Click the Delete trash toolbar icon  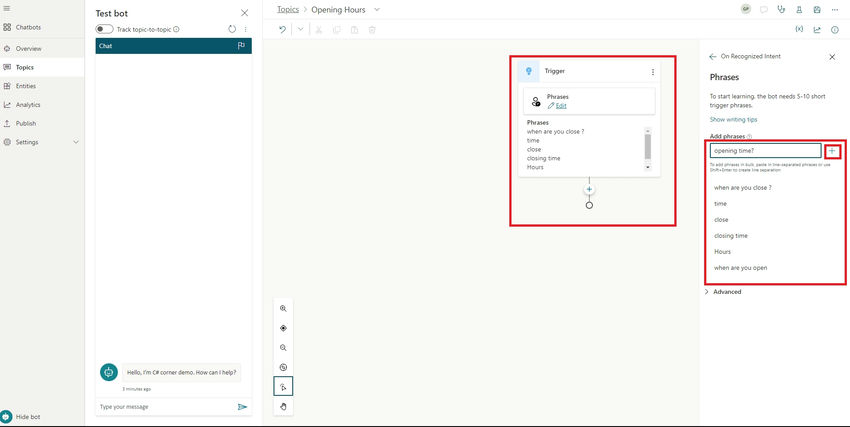click(x=372, y=30)
